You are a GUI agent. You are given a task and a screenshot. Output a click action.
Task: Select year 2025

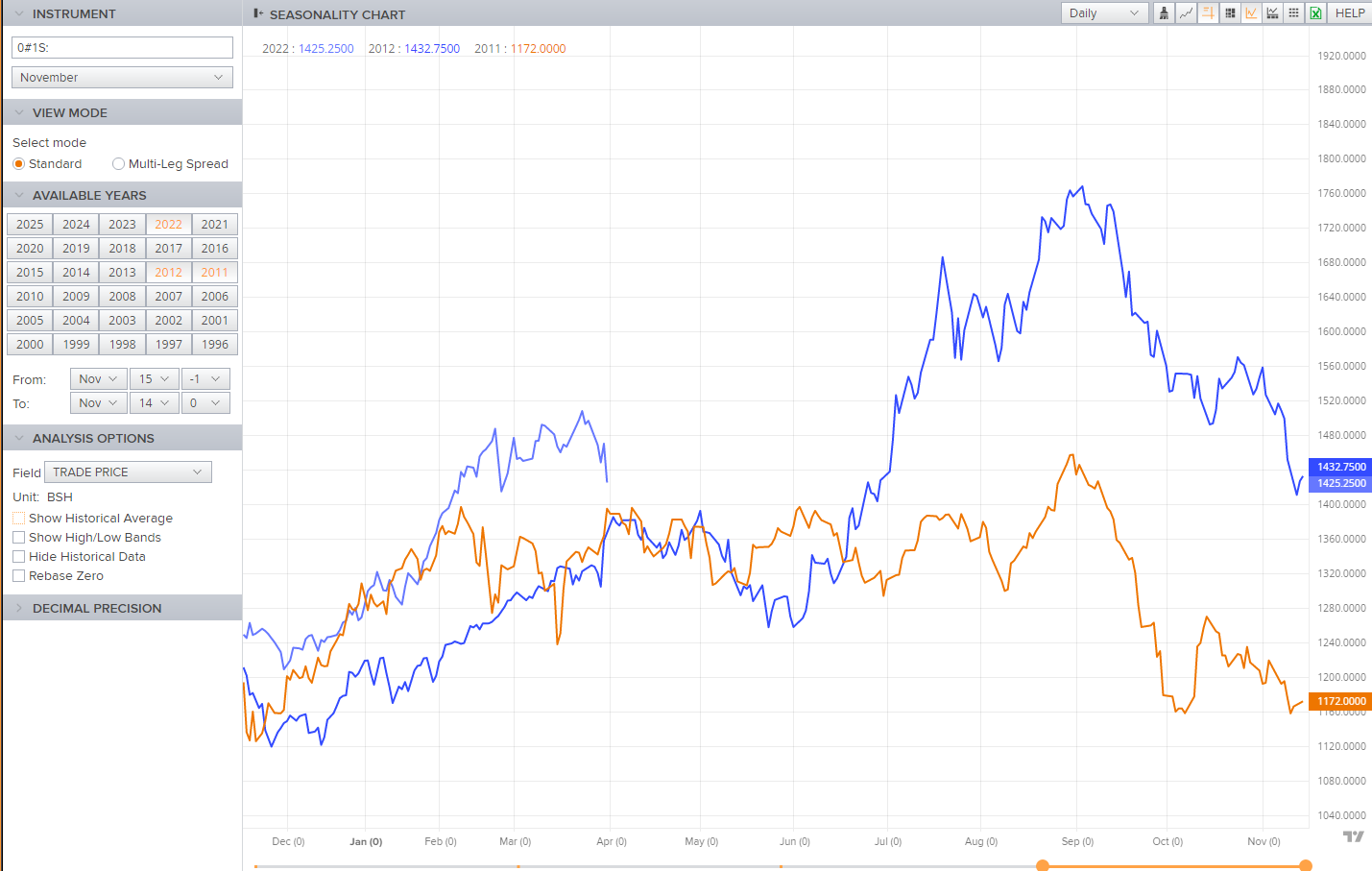pos(30,224)
